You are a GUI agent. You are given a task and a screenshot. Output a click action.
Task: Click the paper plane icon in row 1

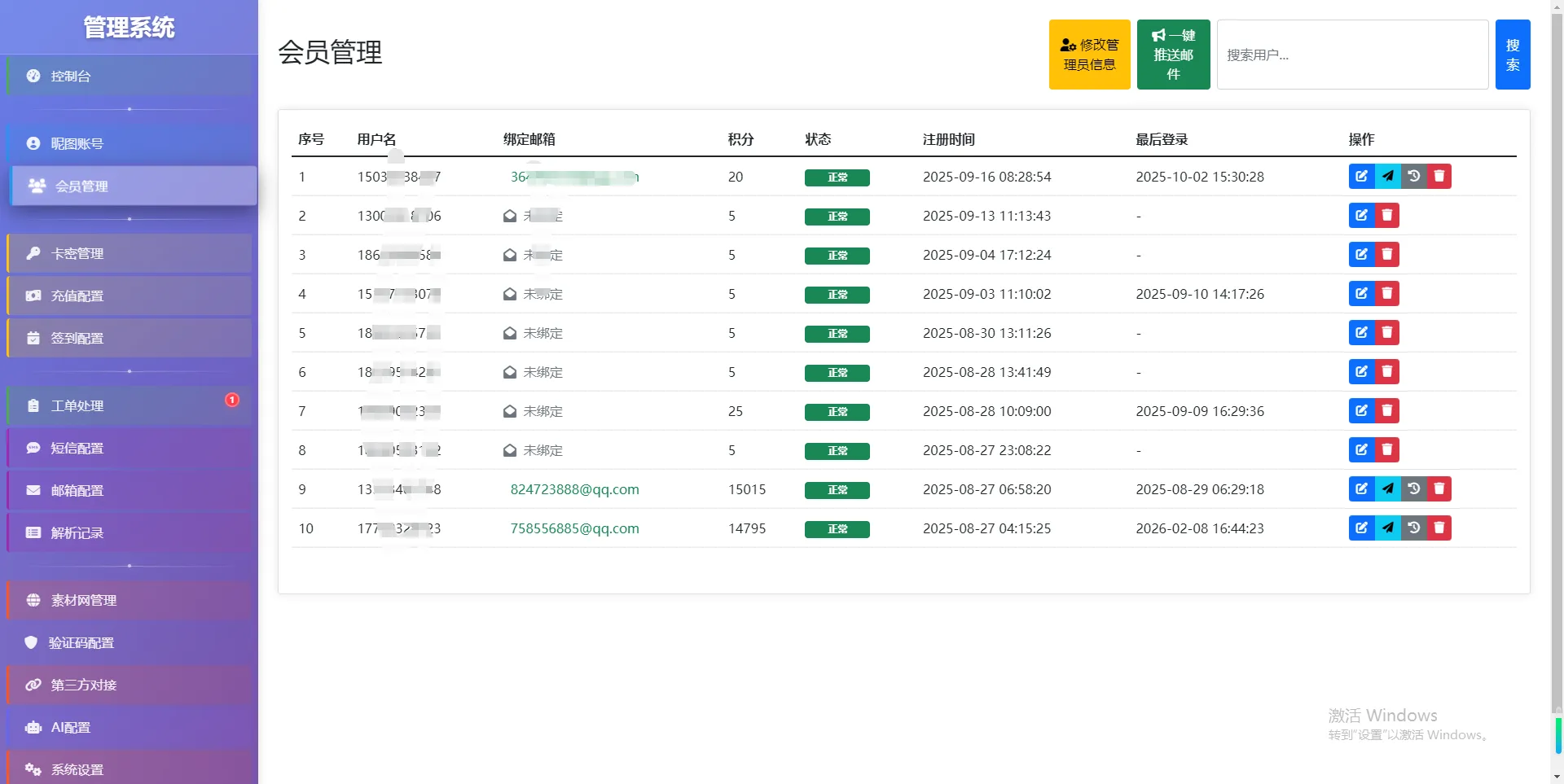[1387, 177]
